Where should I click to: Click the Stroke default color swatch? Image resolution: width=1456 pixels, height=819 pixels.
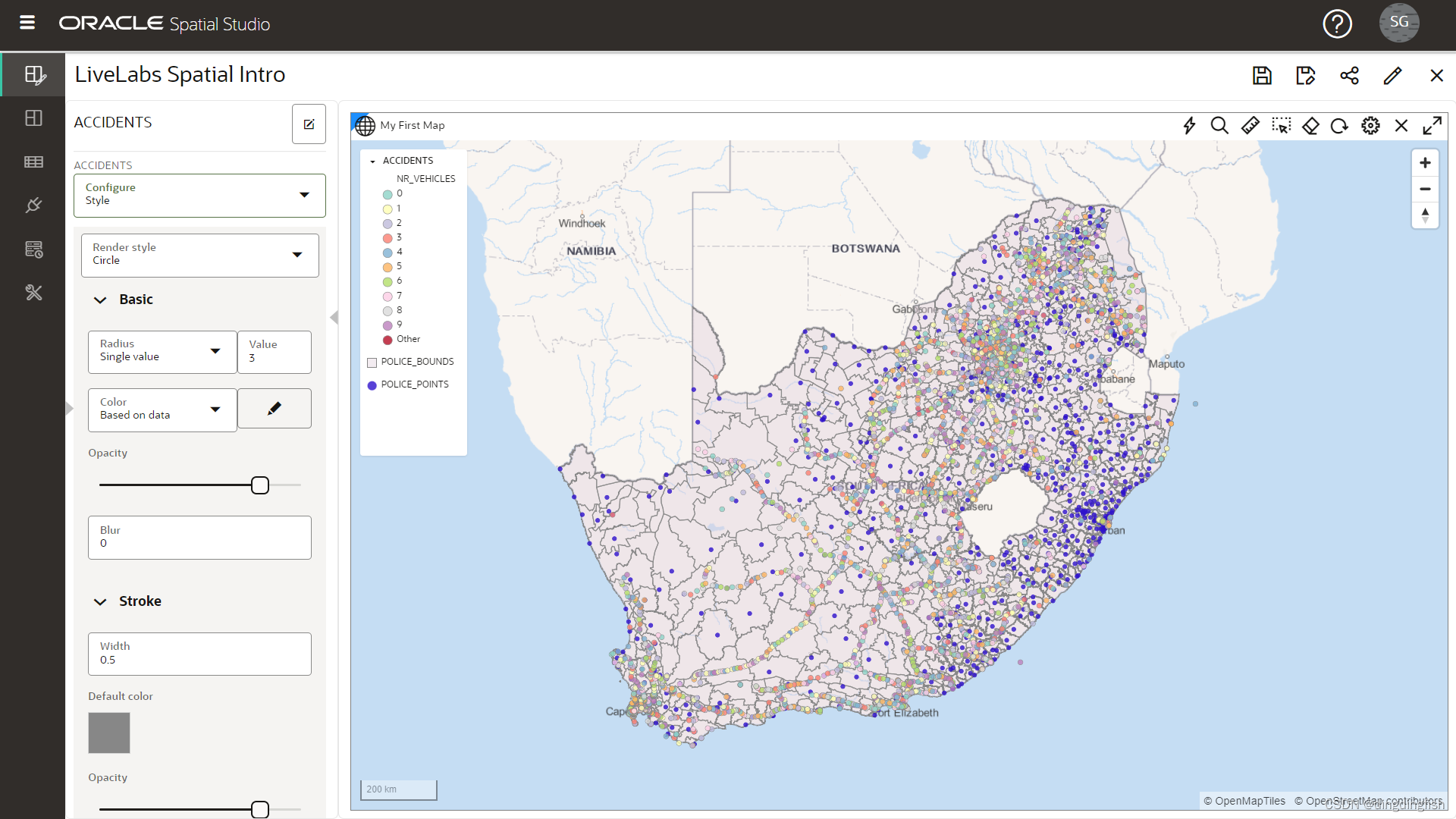(109, 733)
